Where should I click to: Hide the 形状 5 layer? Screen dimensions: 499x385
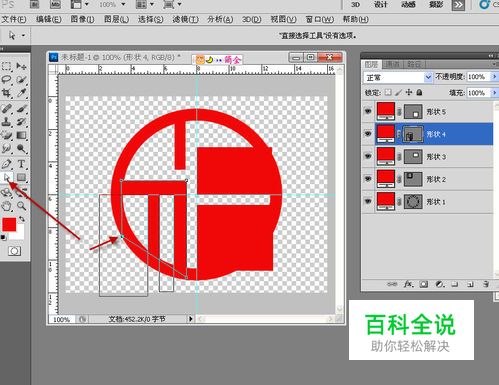368,111
